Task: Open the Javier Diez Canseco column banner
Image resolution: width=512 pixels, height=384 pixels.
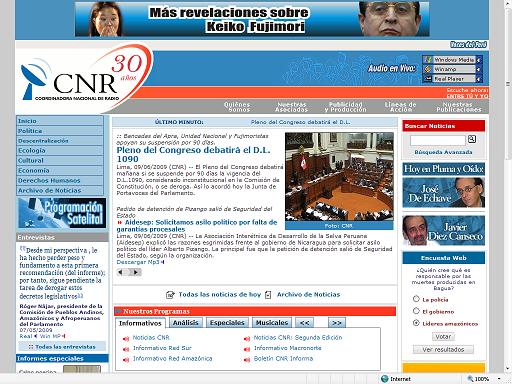Action: click(444, 230)
